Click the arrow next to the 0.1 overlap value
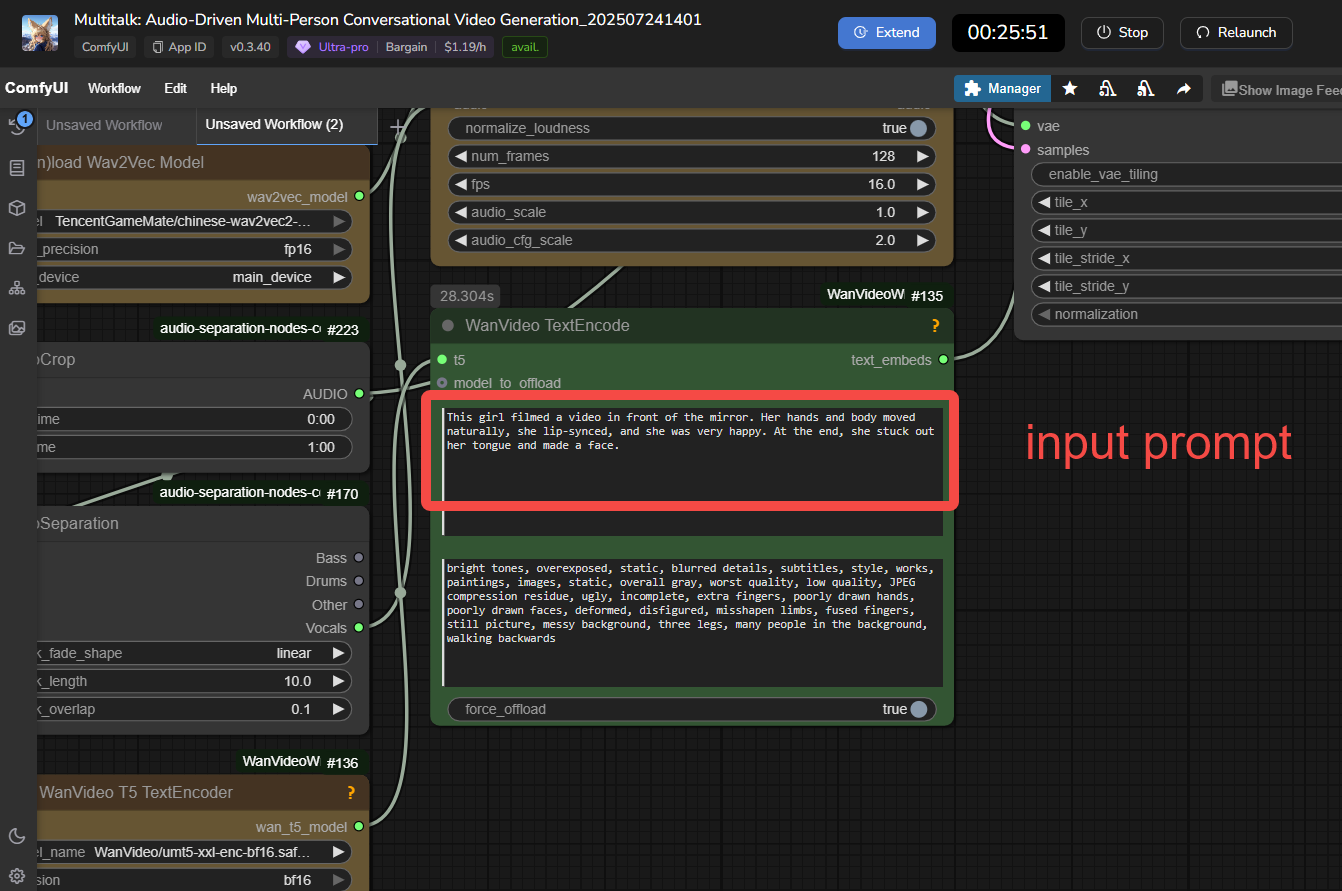The width and height of the screenshot is (1342, 891). pyautogui.click(x=339, y=709)
